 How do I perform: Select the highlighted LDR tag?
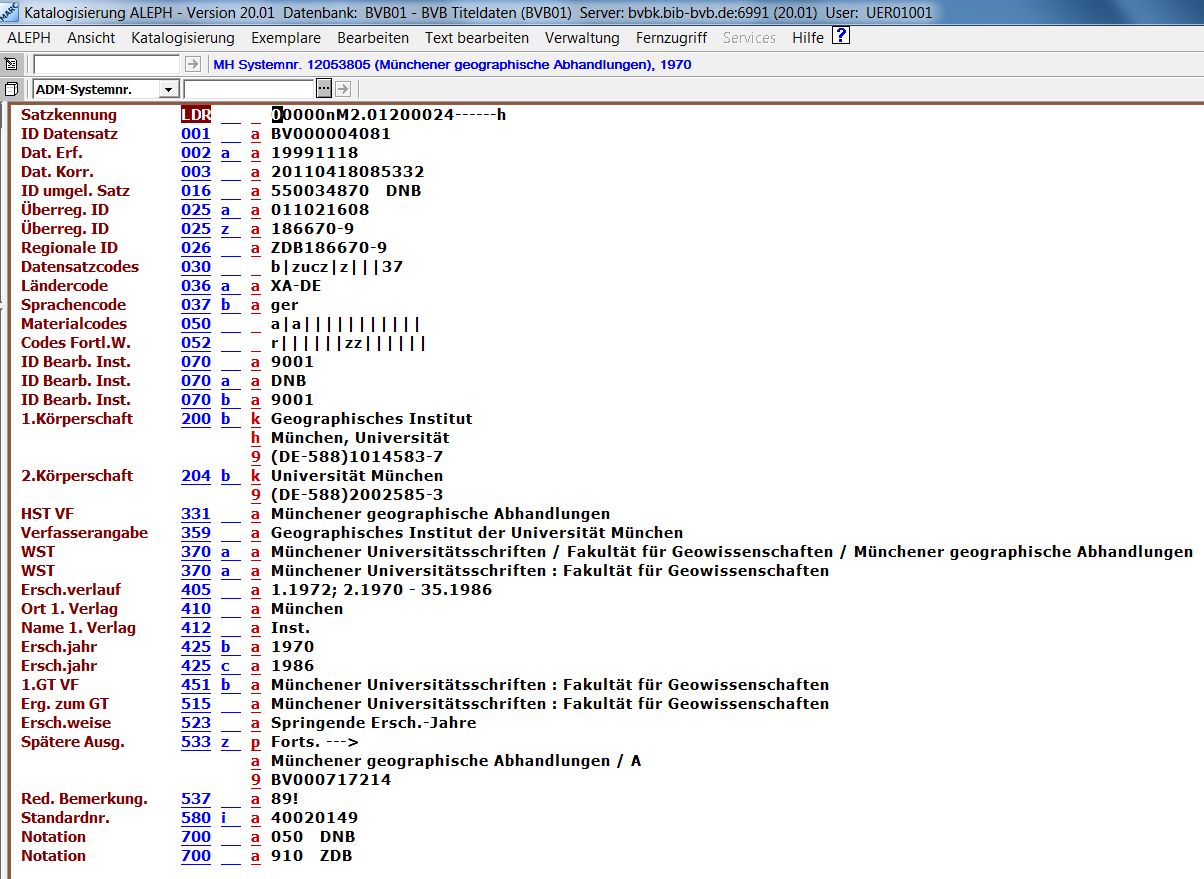196,115
